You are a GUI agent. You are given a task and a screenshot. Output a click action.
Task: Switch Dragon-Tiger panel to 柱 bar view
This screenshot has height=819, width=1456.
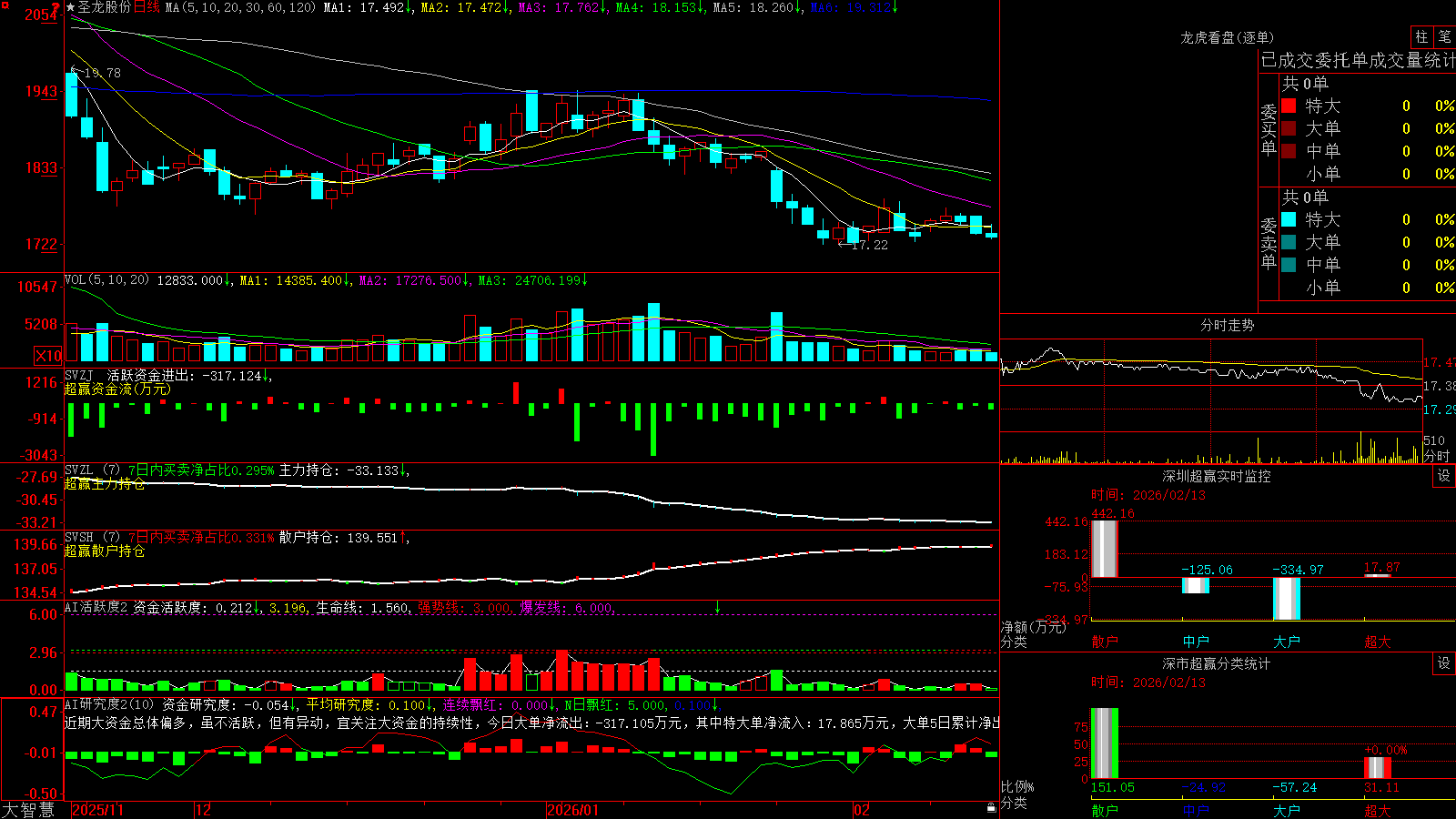click(1421, 37)
